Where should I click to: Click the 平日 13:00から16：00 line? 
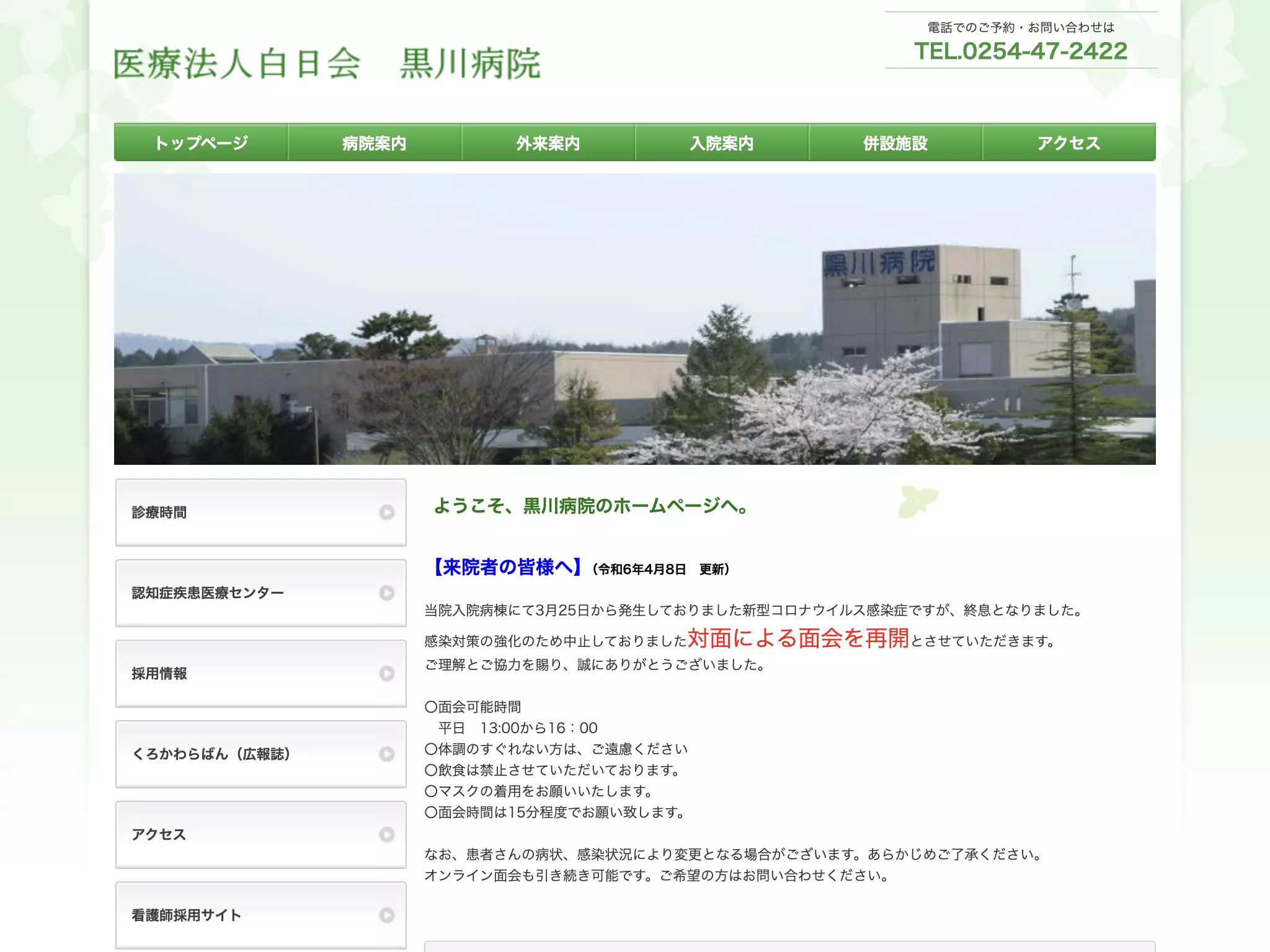point(518,728)
